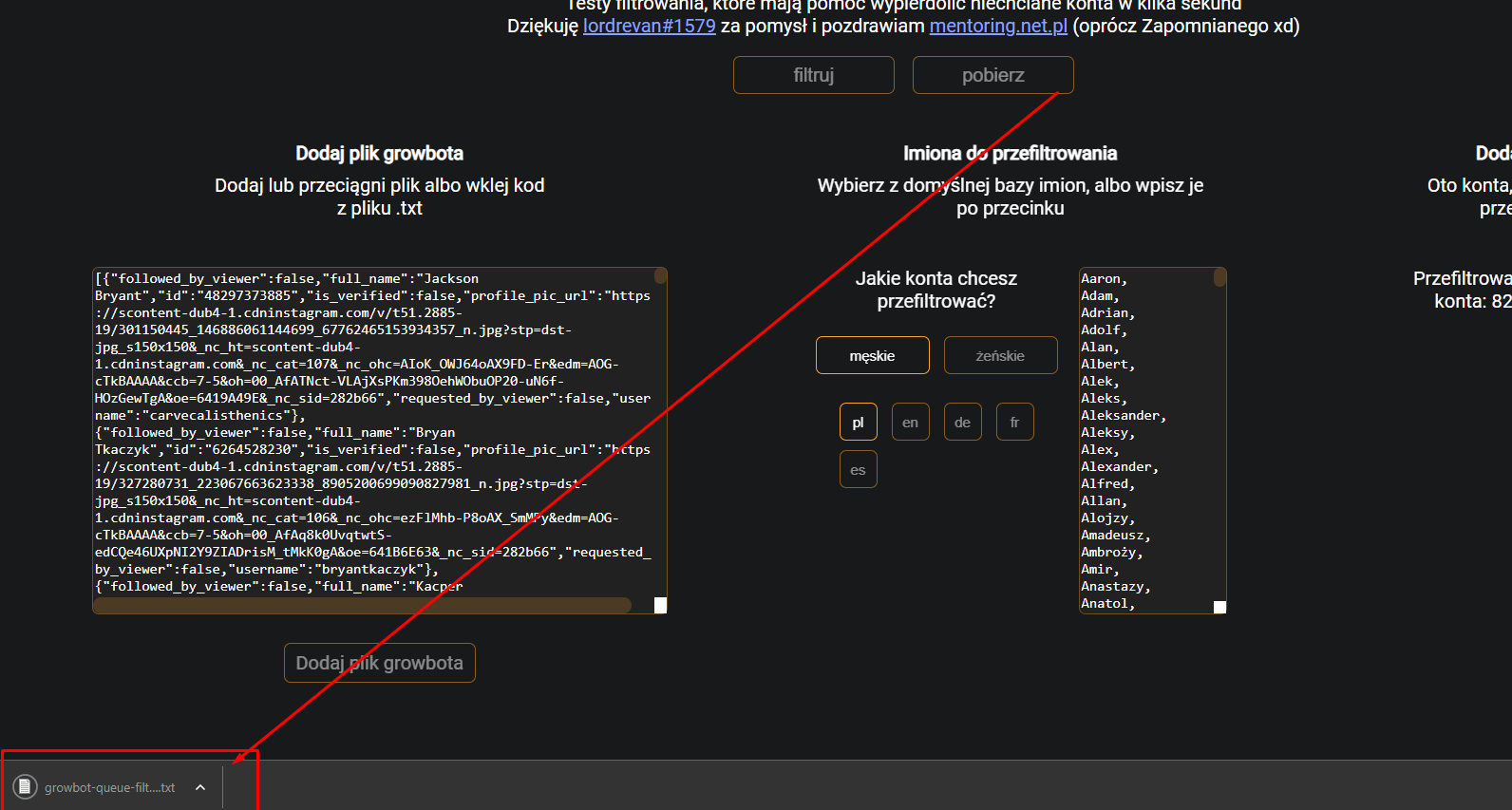Image resolution: width=1512 pixels, height=810 pixels.
Task: Open the lordrevan#1579 link
Action: [649, 26]
